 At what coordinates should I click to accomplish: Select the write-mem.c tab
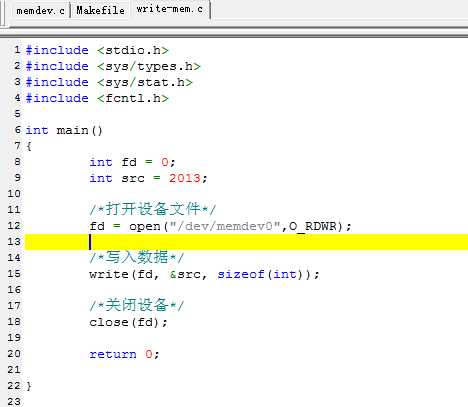coord(170,9)
